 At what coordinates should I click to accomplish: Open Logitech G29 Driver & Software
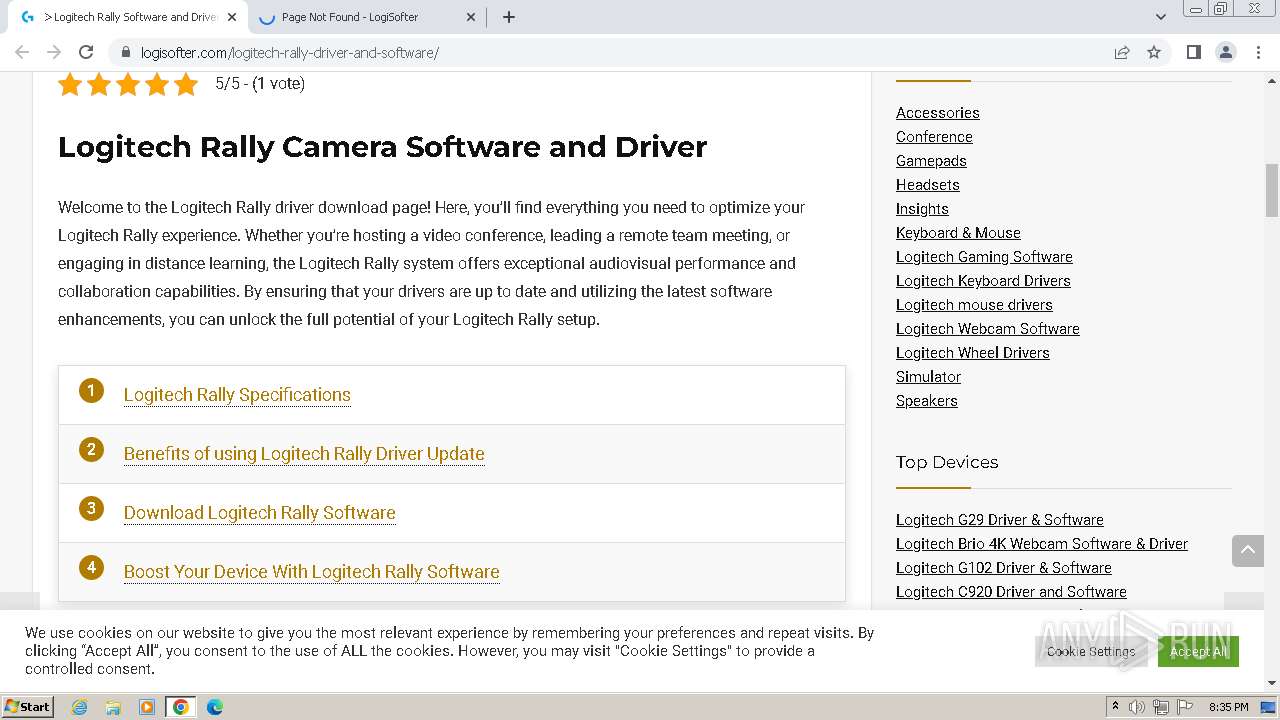tap(999, 520)
